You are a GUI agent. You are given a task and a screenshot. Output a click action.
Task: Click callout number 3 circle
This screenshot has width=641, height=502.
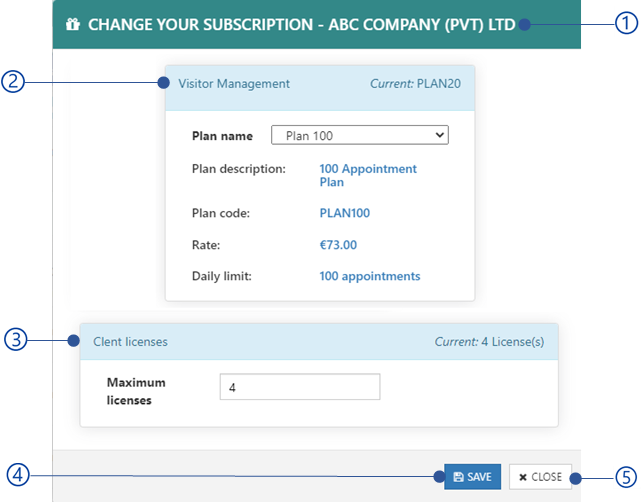pyautogui.click(x=16, y=339)
